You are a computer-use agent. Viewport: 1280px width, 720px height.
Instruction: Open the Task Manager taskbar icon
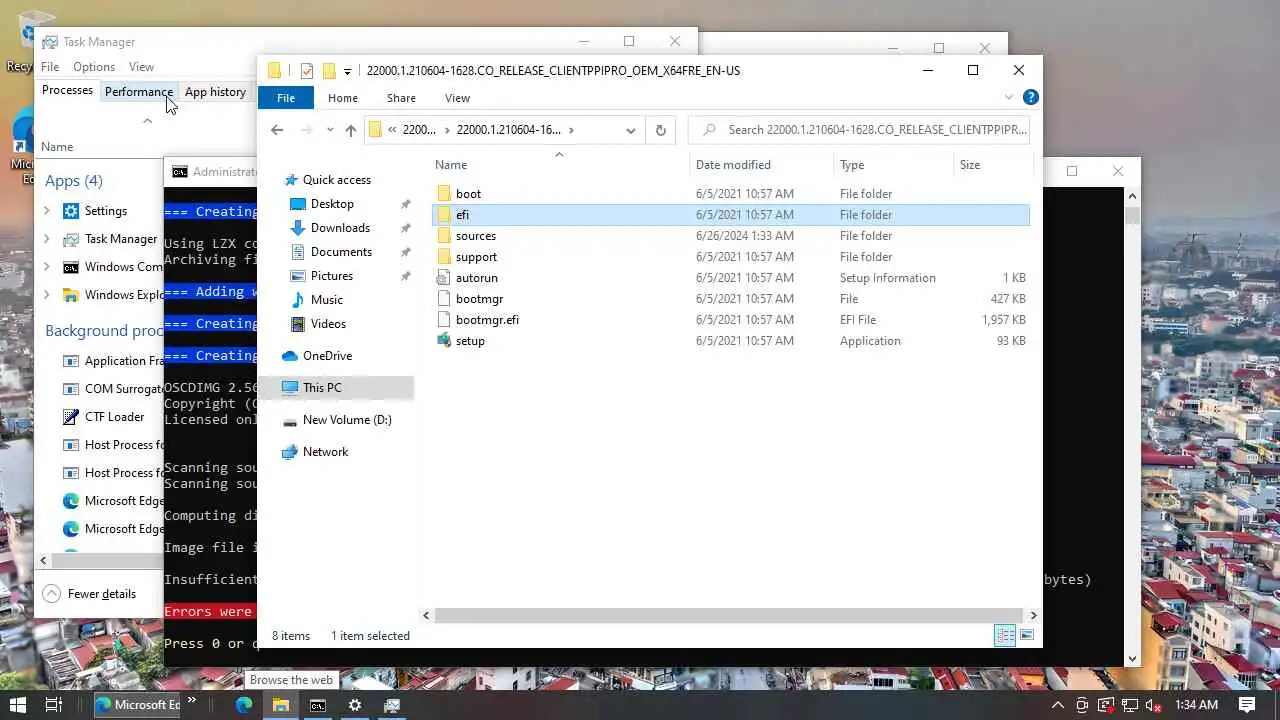coord(392,705)
